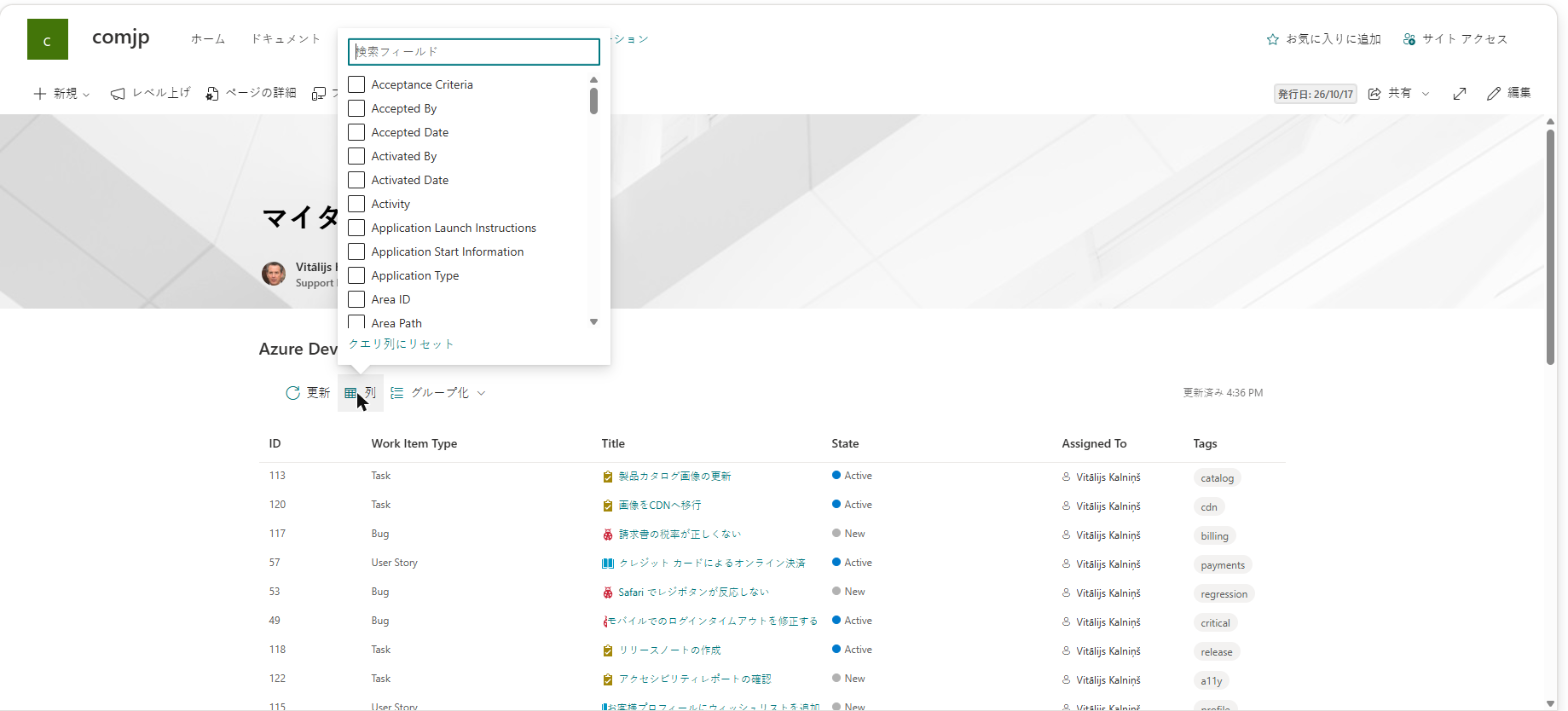Click the column picker list scrollbar thumb
The image size is (1568, 711).
(594, 101)
